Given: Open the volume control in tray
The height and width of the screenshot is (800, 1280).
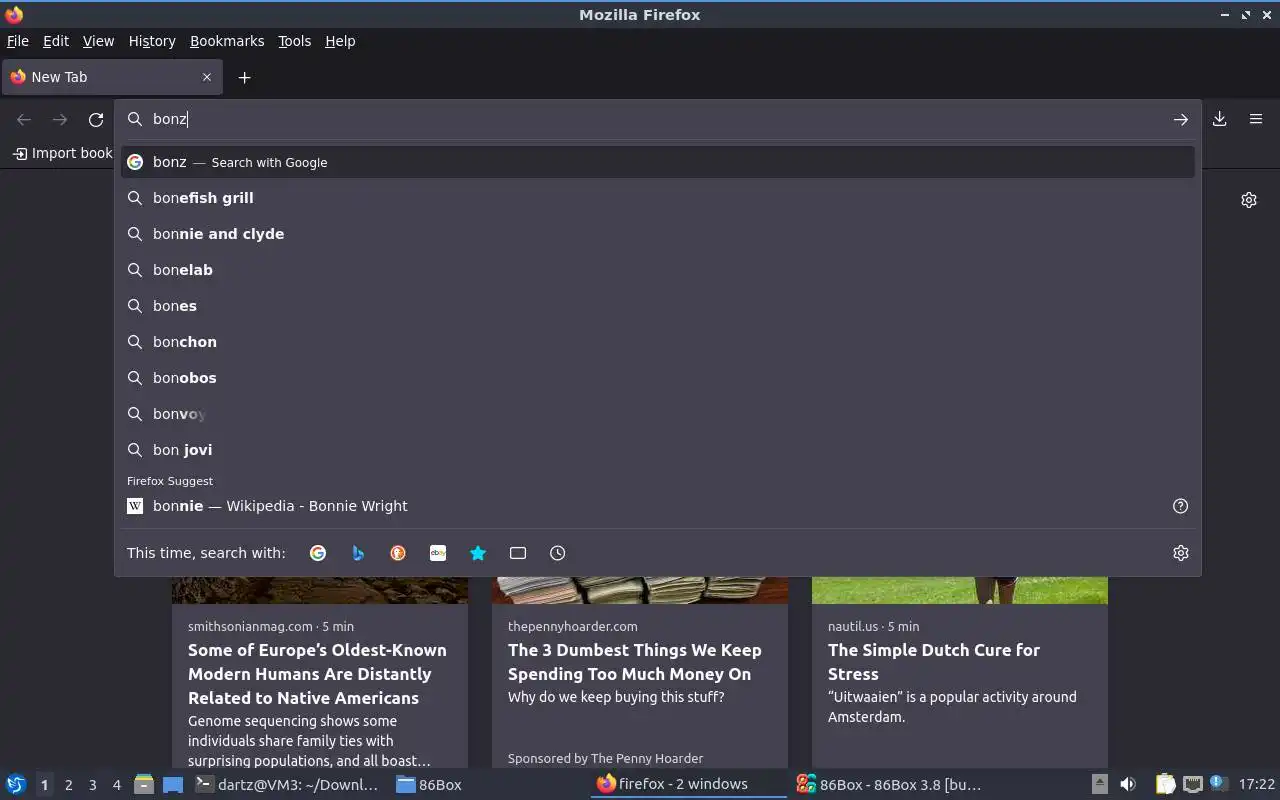Looking at the screenshot, I should click(1128, 784).
